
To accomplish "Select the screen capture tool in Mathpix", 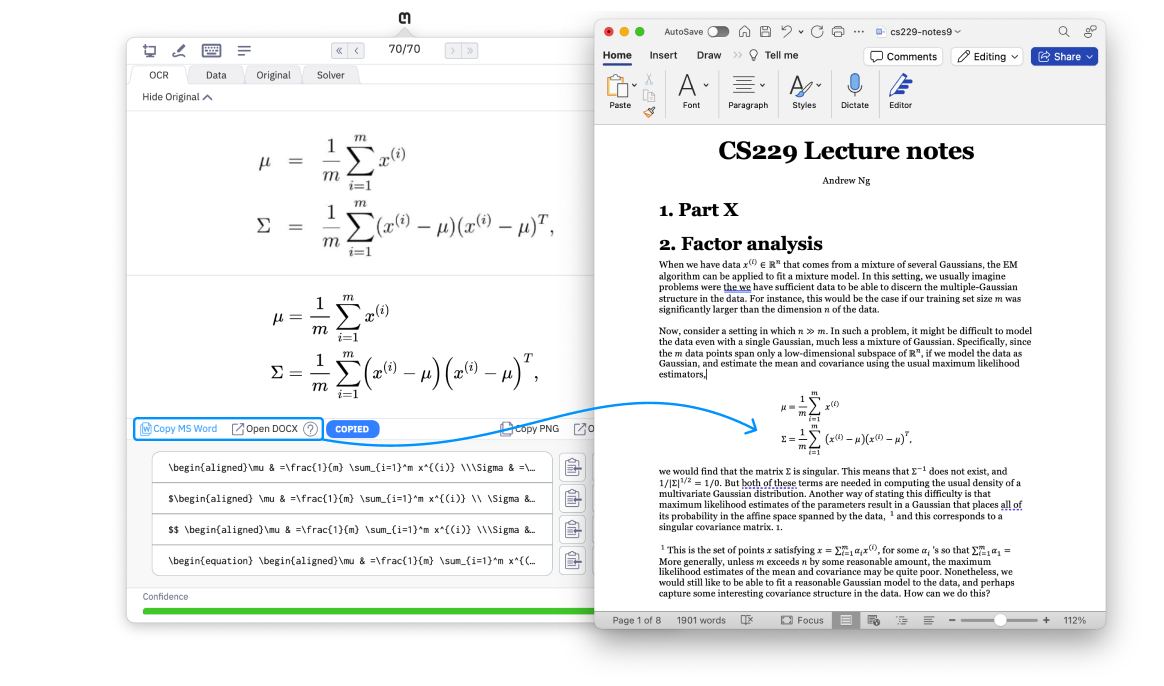I will point(149,49).
